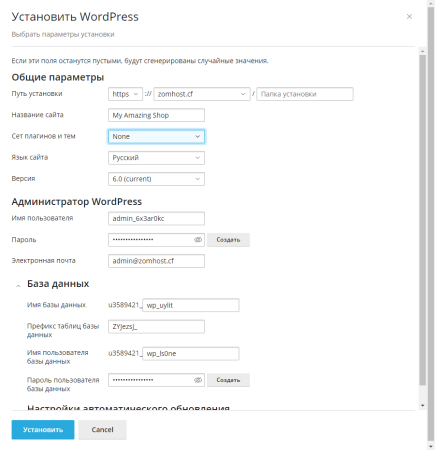Click the table prefix field ZYJezsJ_
The image size is (435, 450).
[x=156, y=327]
